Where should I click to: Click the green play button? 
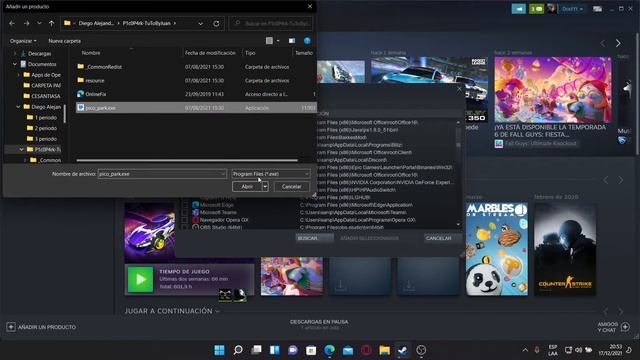coord(140,279)
